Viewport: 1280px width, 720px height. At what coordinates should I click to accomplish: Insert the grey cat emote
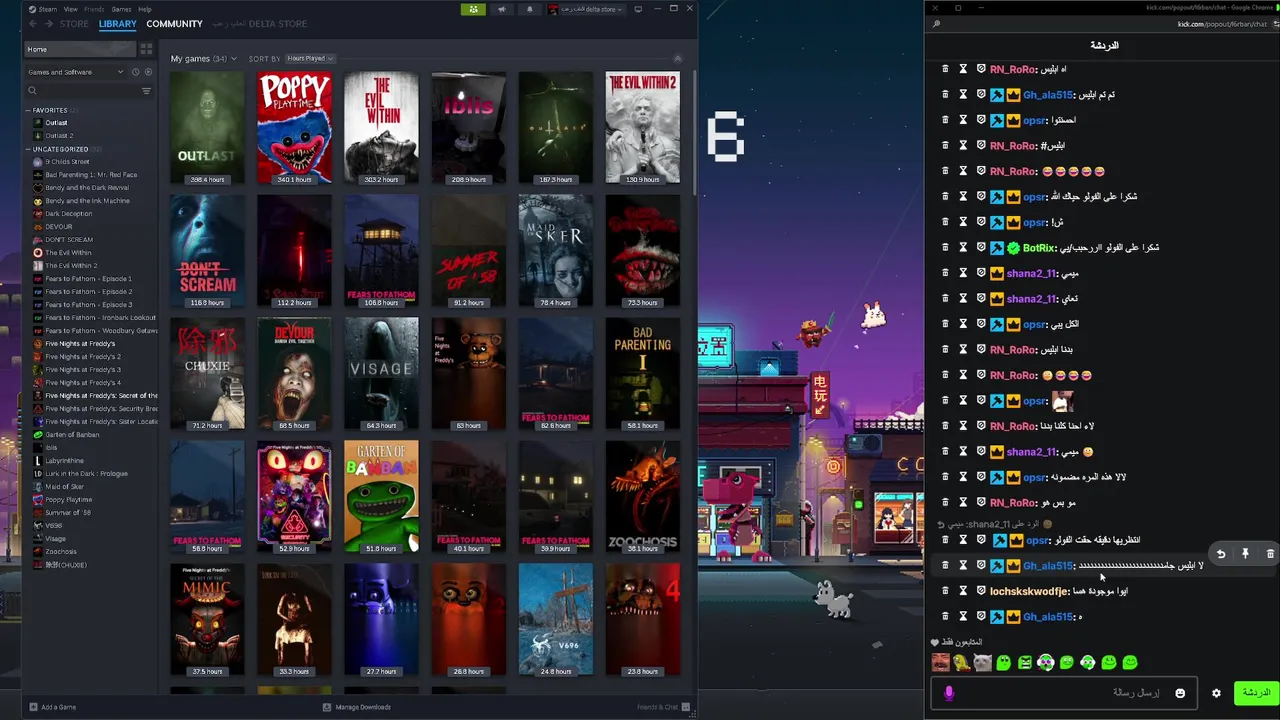pos(982,662)
